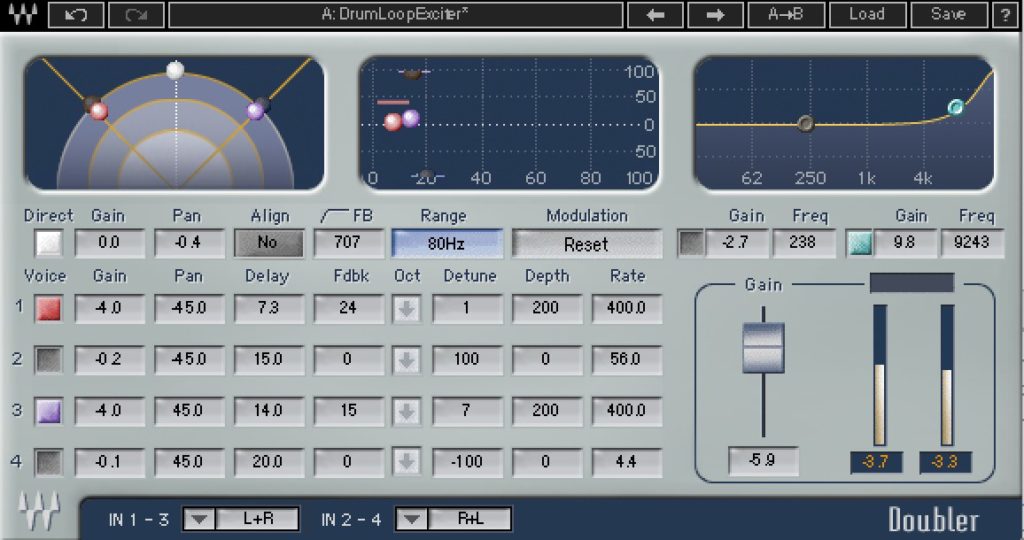This screenshot has width=1024, height=540.
Task: Click the Modulation Reset button
Action: tap(586, 244)
